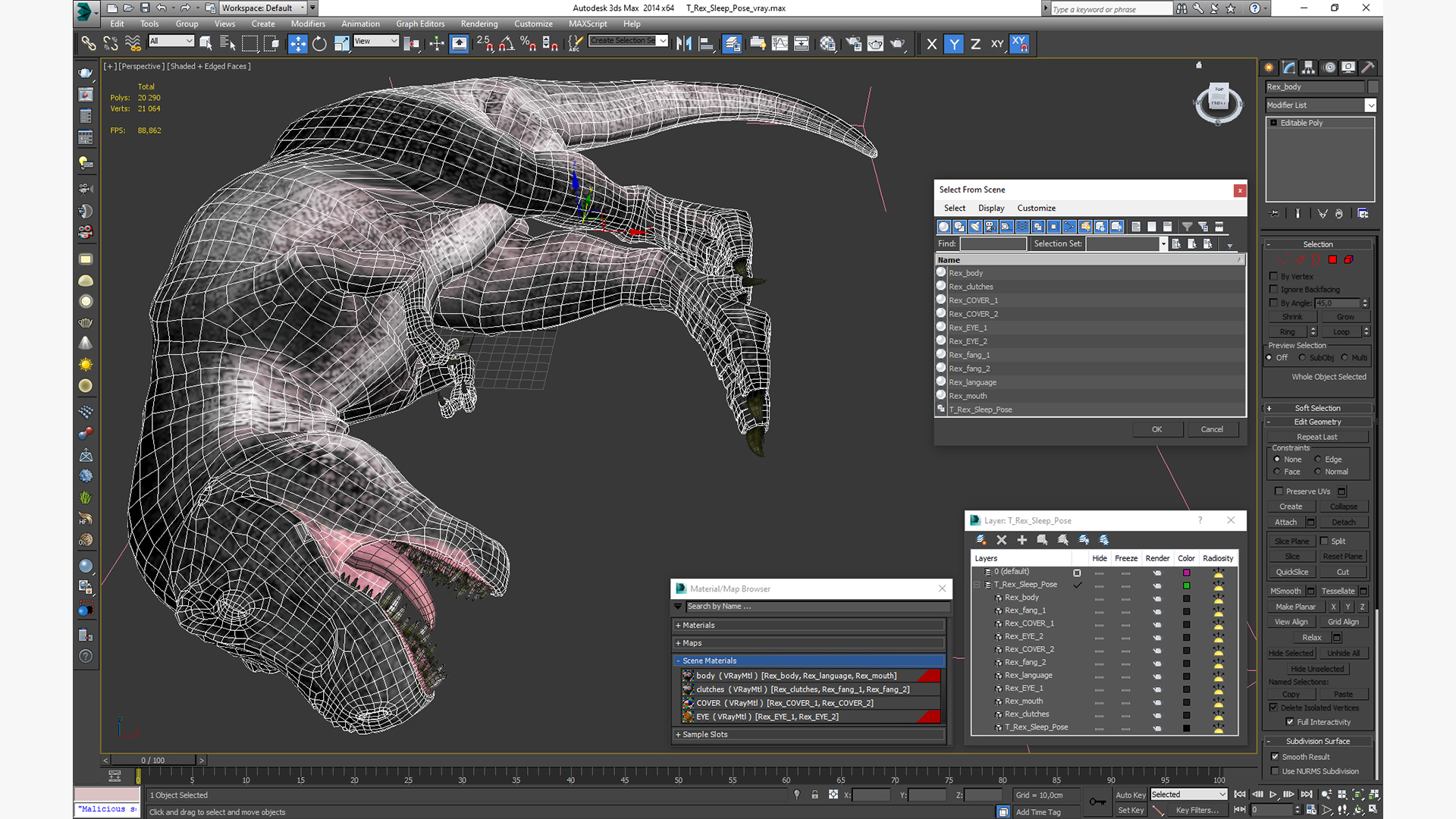Screen dimensions: 1456x819
Task: Restrict to Z axis constraint
Action: (x=975, y=44)
